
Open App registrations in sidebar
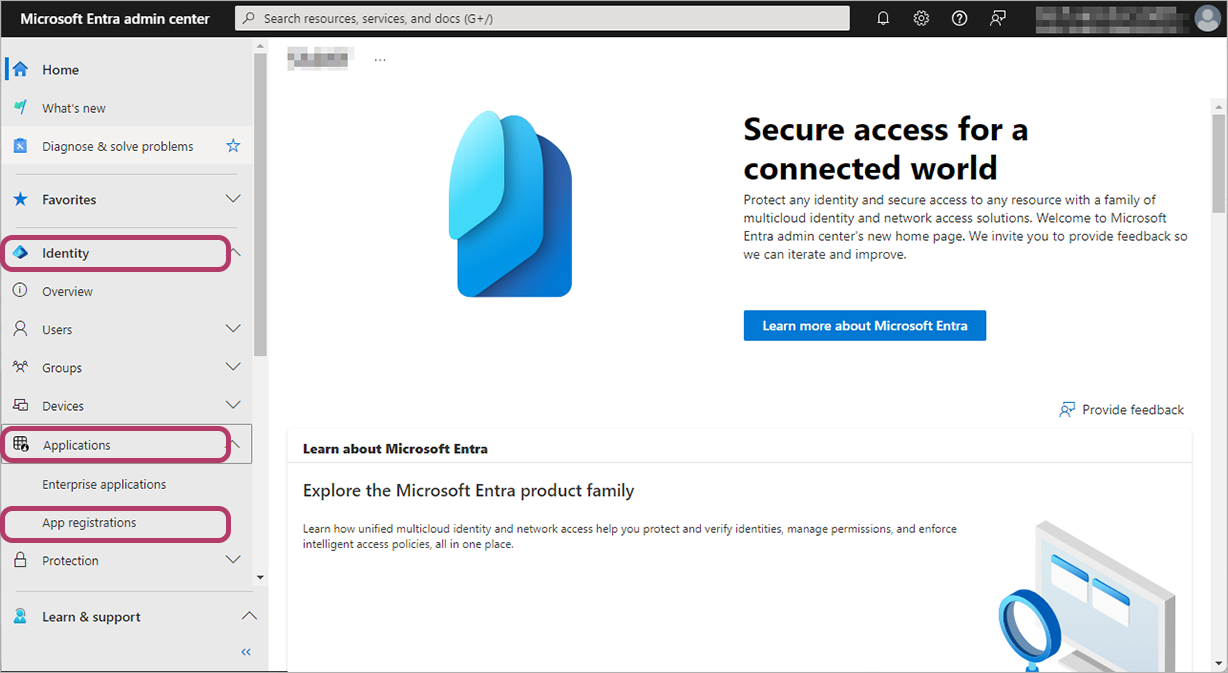89,523
